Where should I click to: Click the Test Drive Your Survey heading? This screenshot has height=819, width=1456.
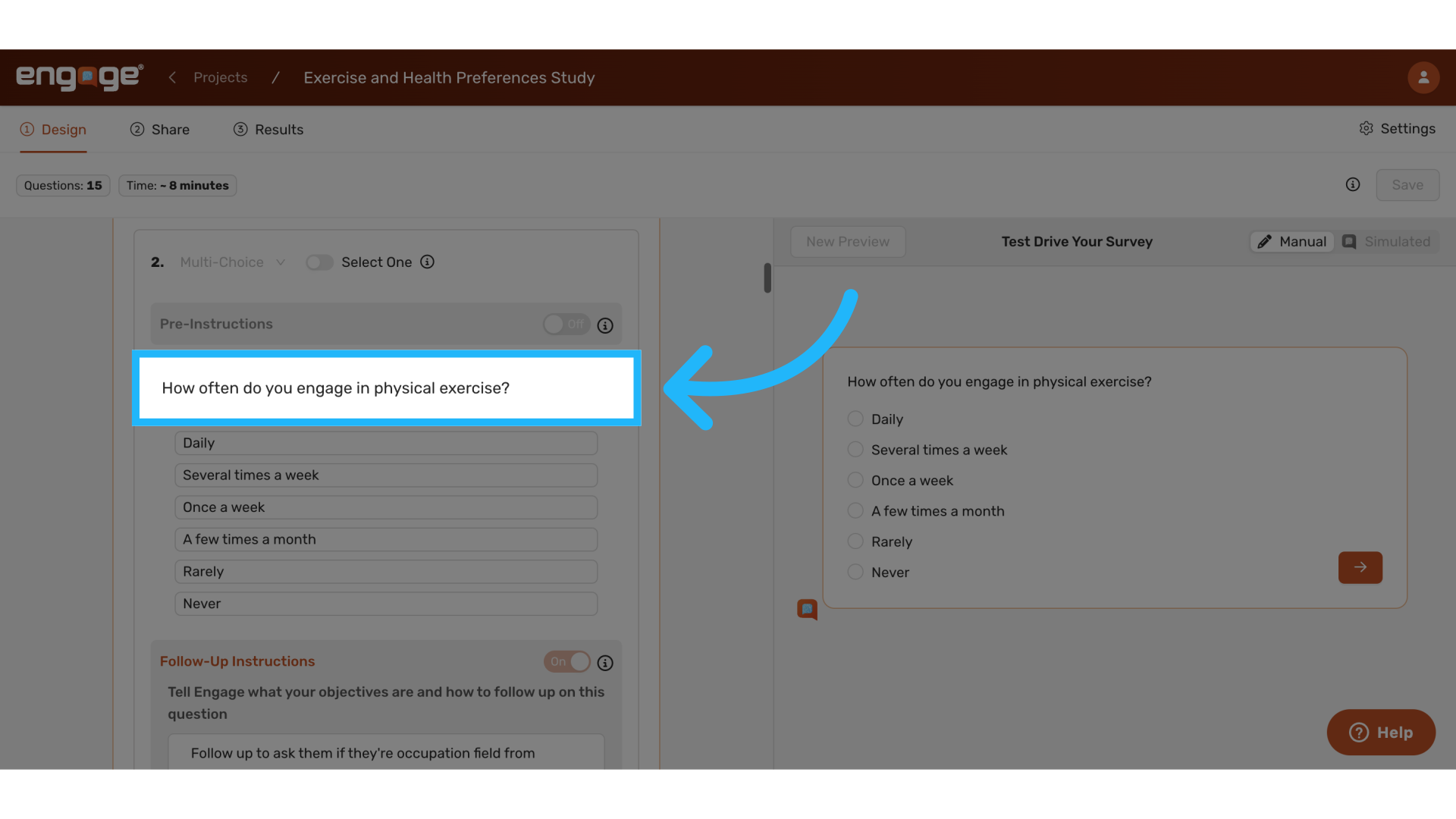pyautogui.click(x=1077, y=242)
